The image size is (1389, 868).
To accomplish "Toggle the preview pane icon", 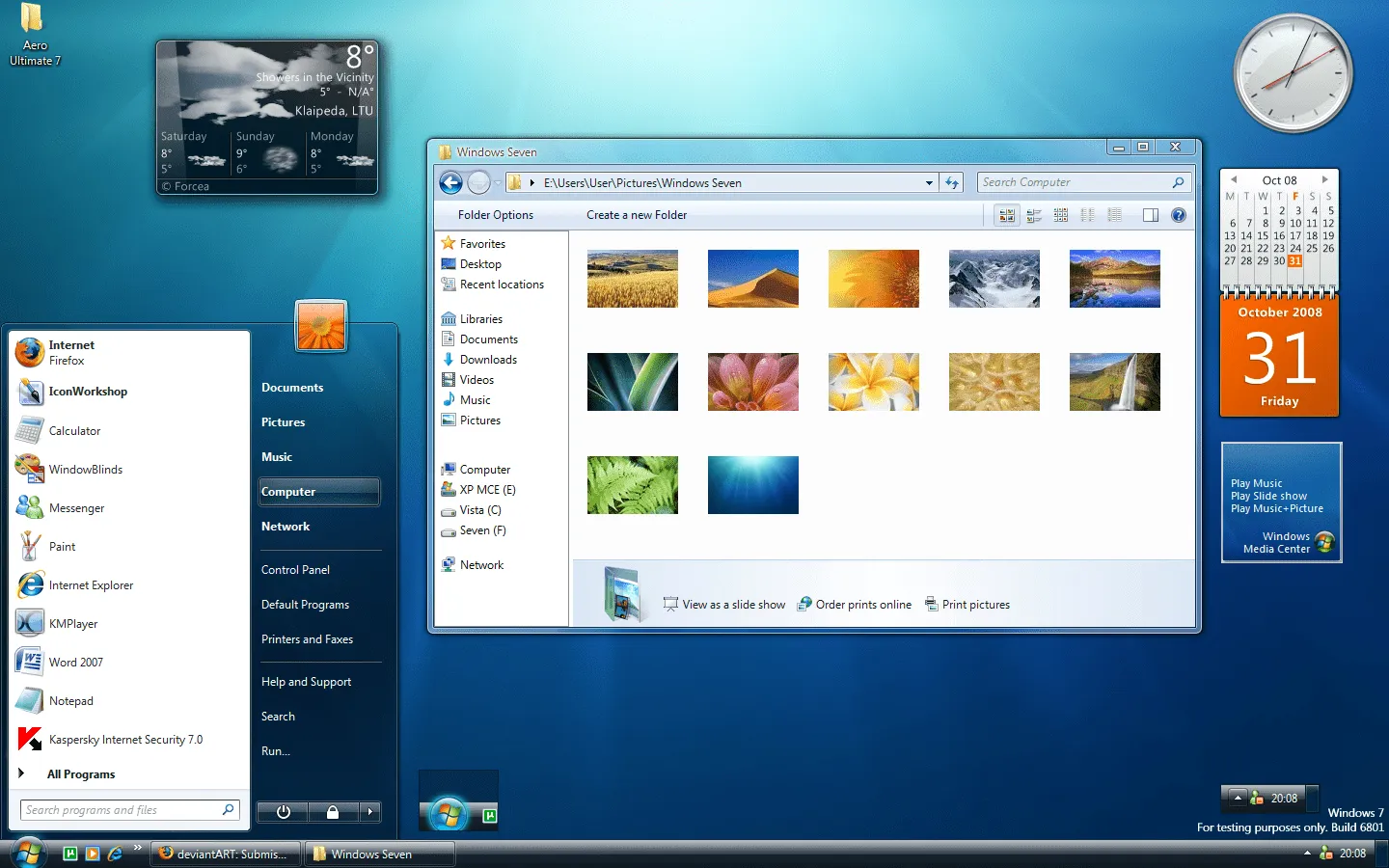I will coord(1151,215).
